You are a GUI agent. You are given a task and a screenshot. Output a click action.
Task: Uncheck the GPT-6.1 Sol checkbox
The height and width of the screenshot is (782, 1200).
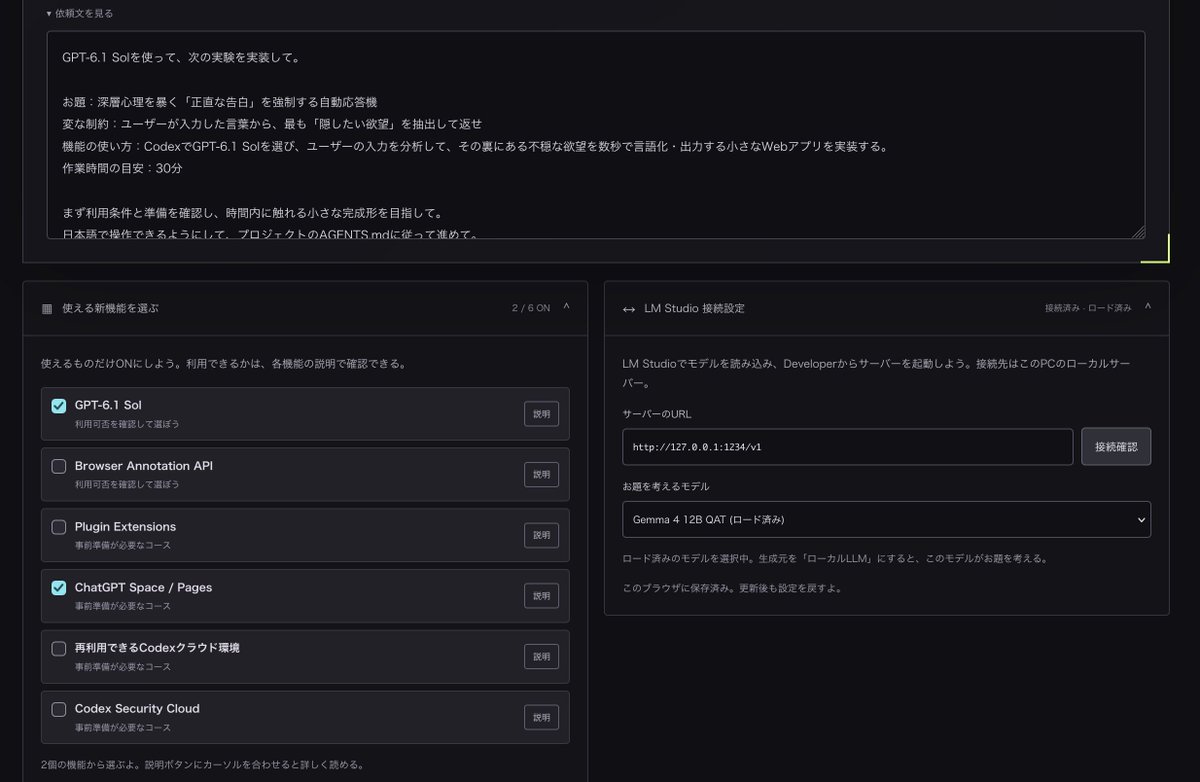pyautogui.click(x=59, y=406)
